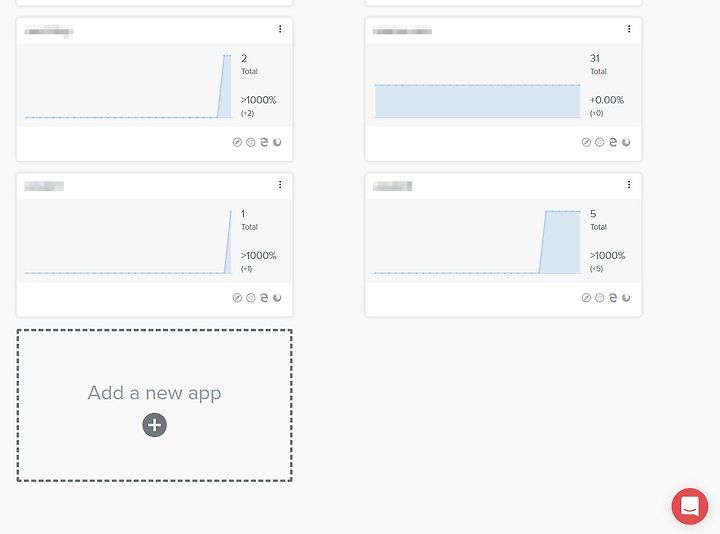This screenshot has height=534, width=720.
Task: Click Firefox icon on the 2 Total card
Action: tap(277, 142)
